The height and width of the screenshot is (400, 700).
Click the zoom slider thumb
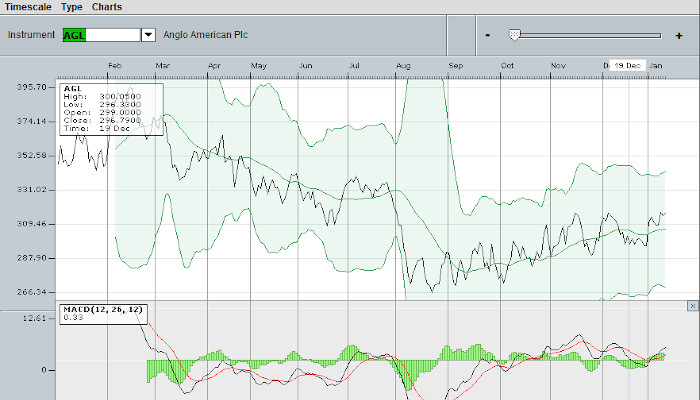tap(514, 35)
